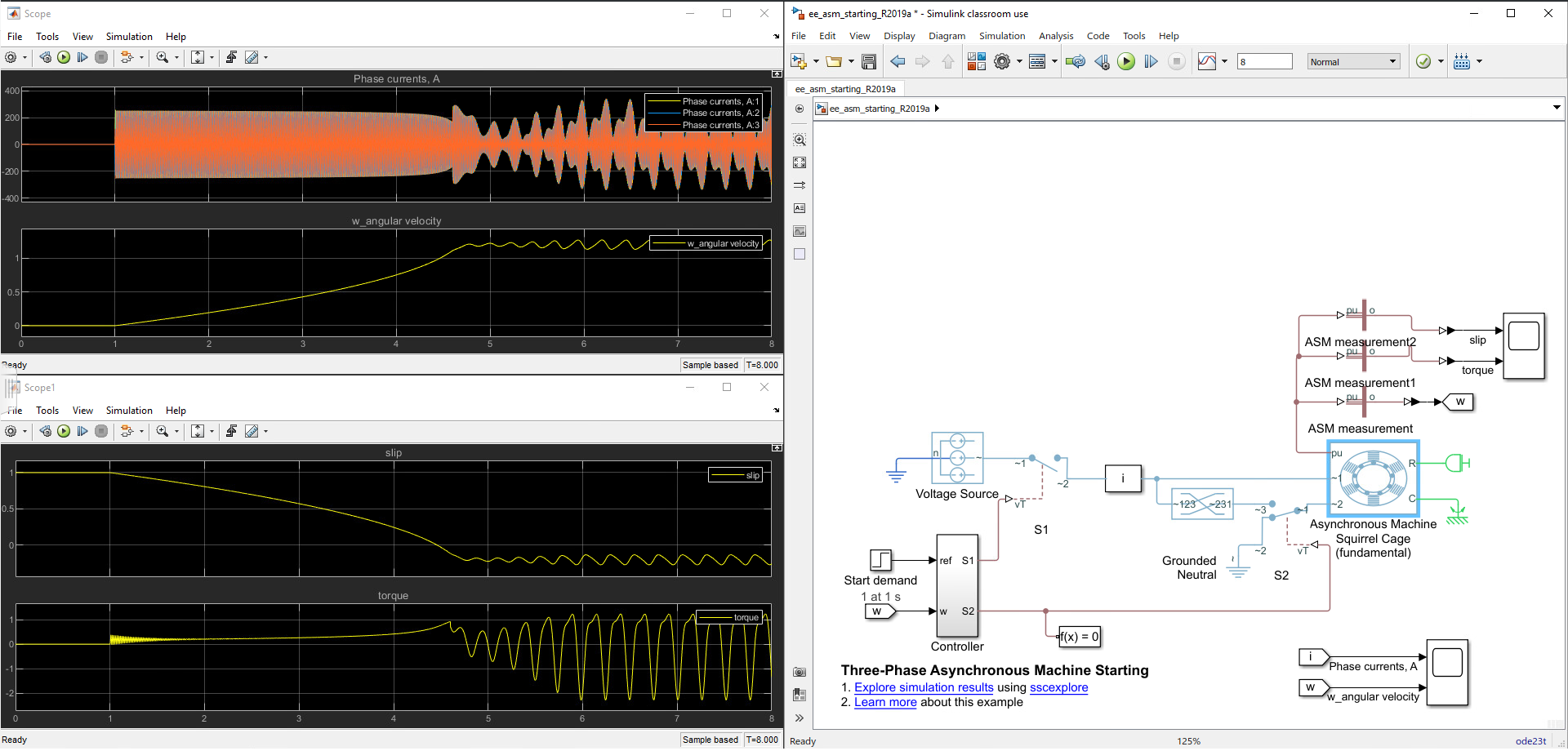
Task: Run the Simulink model with the green Run button
Action: [1126, 61]
